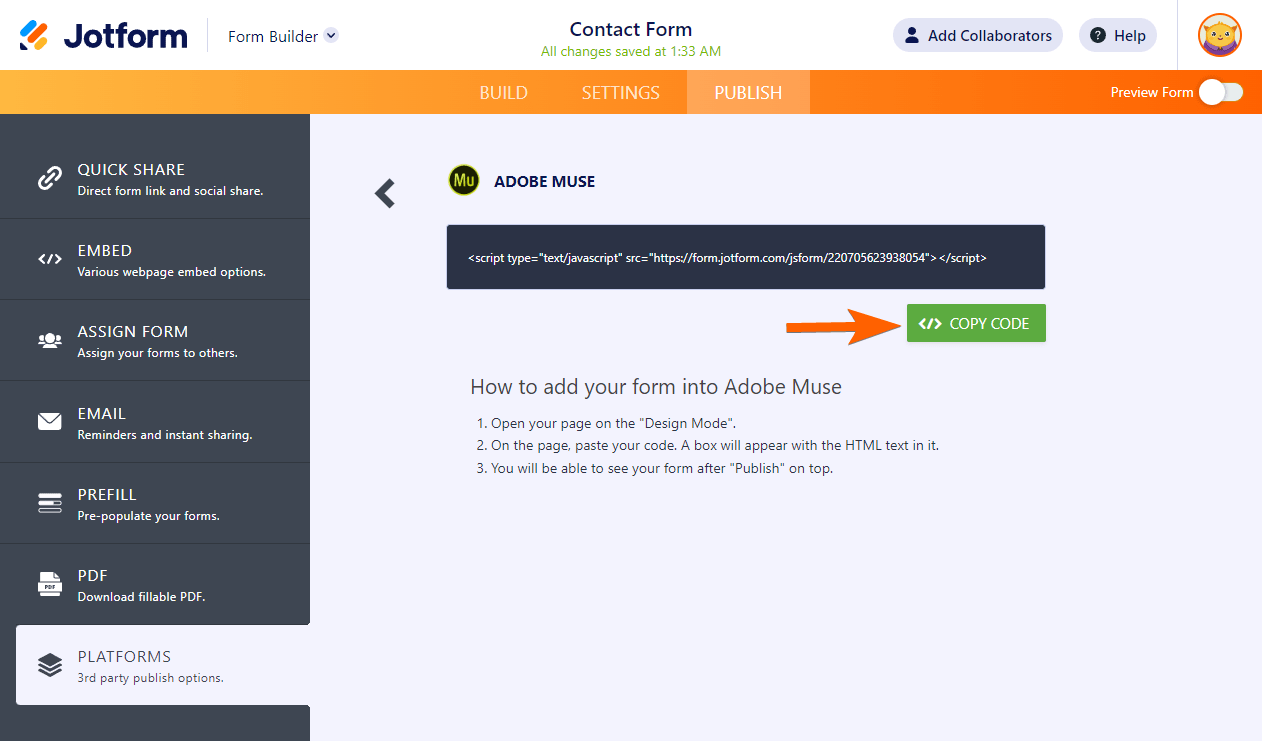
Task: Toggle the Preview Form switch
Action: [x=1220, y=92]
